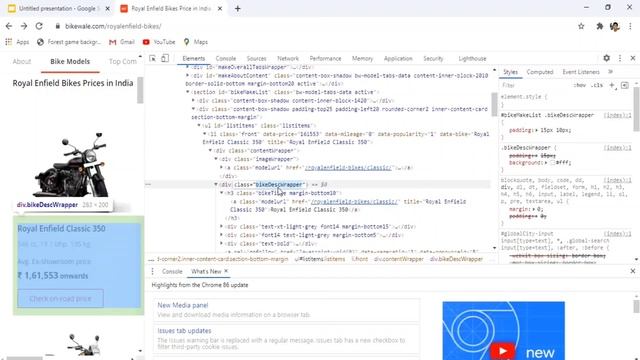Toggle the .cls class editor button
Image resolution: width=640 pixels, height=360 pixels.
597,85
